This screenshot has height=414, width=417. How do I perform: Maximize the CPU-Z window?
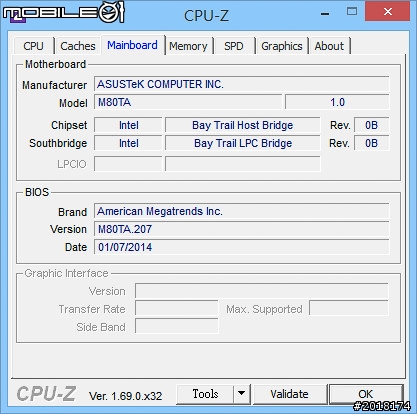pos(352,12)
